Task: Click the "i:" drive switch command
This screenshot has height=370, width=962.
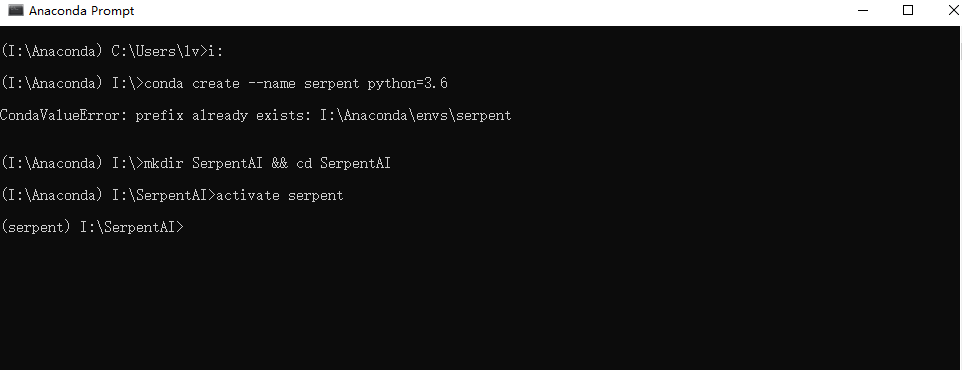Action: click(216, 52)
